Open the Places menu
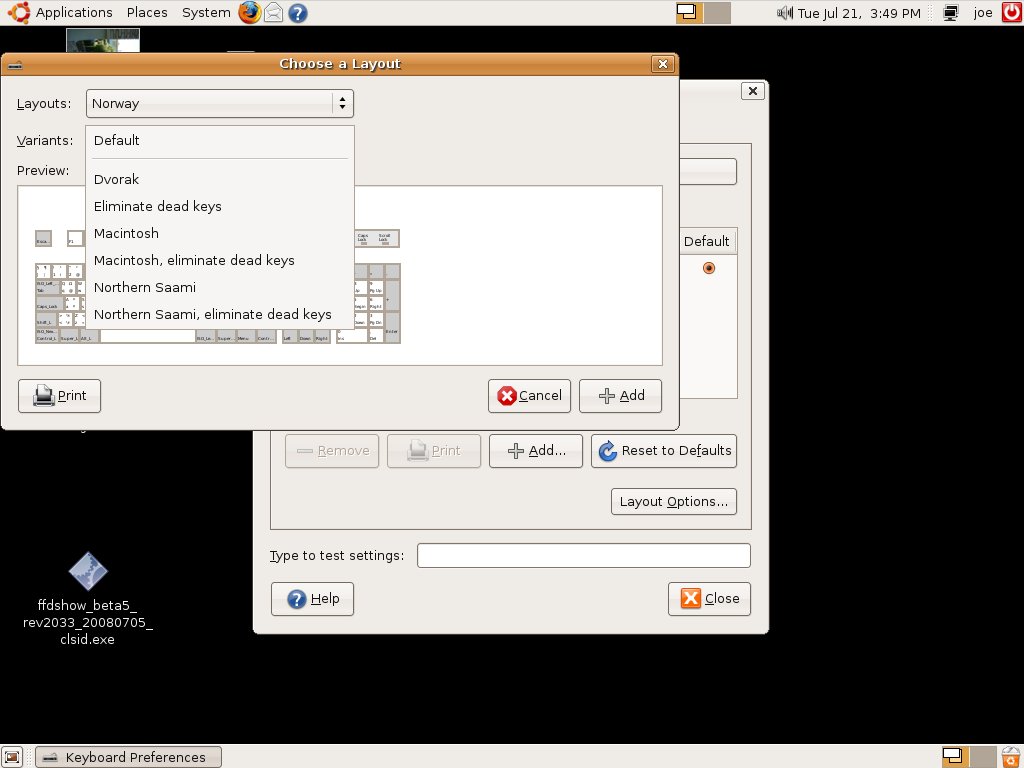Image resolution: width=1024 pixels, height=768 pixels. pos(147,13)
